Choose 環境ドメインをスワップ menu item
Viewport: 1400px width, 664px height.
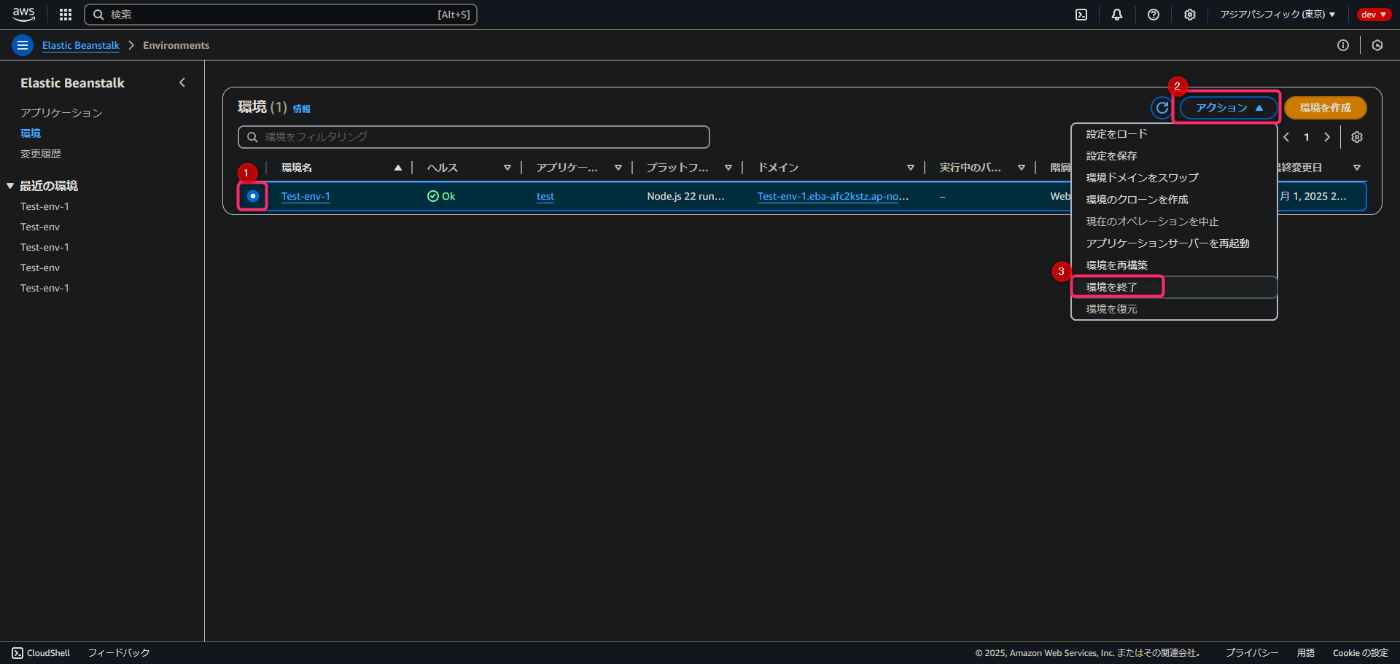tap(1174, 178)
